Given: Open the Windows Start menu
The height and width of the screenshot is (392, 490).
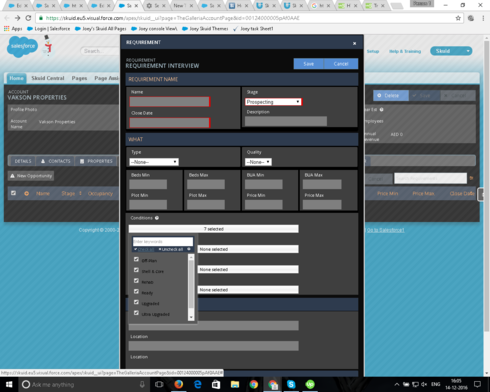Looking at the screenshot, I should tap(9, 384).
